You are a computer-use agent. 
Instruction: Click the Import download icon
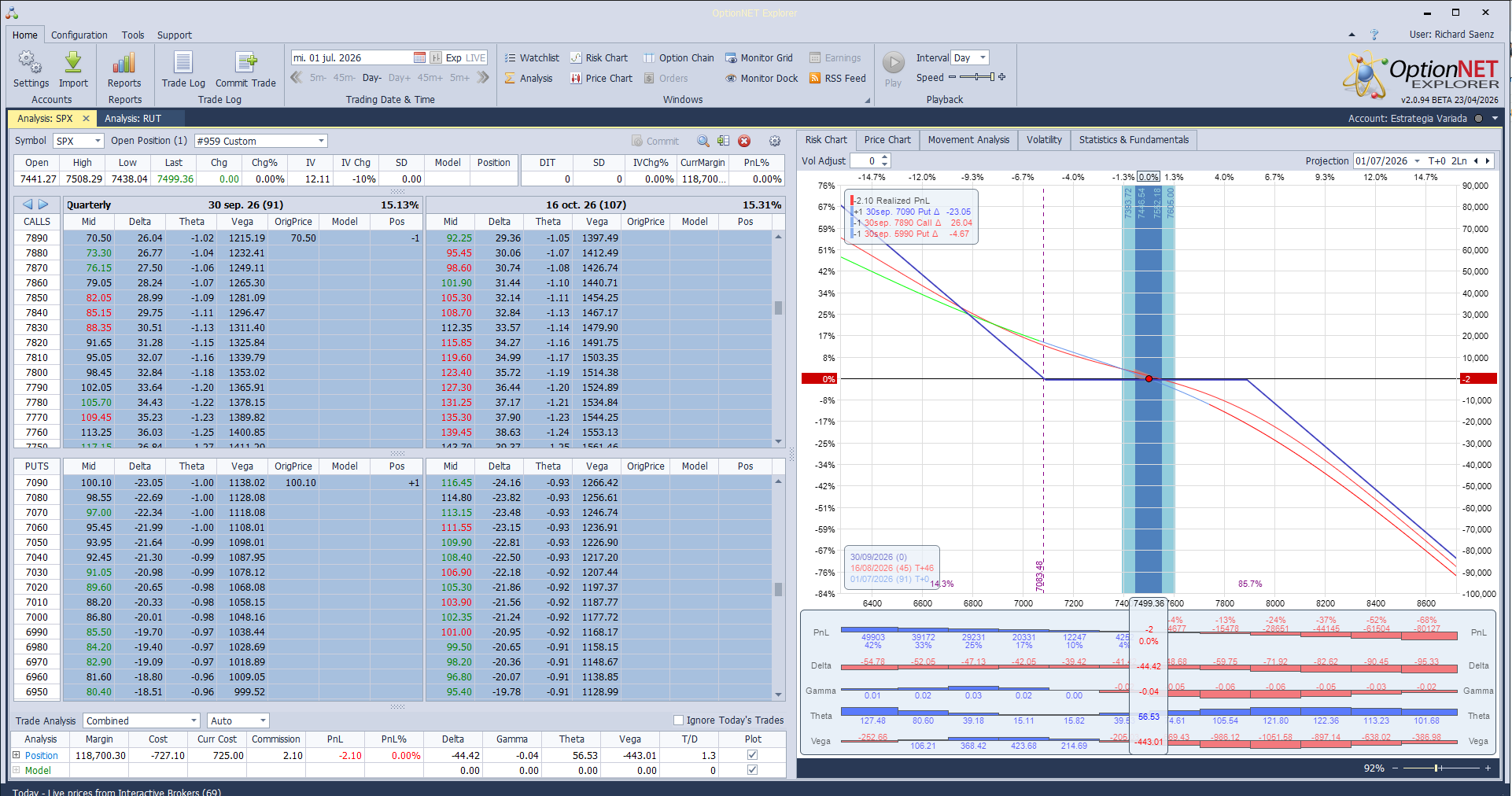(x=73, y=63)
